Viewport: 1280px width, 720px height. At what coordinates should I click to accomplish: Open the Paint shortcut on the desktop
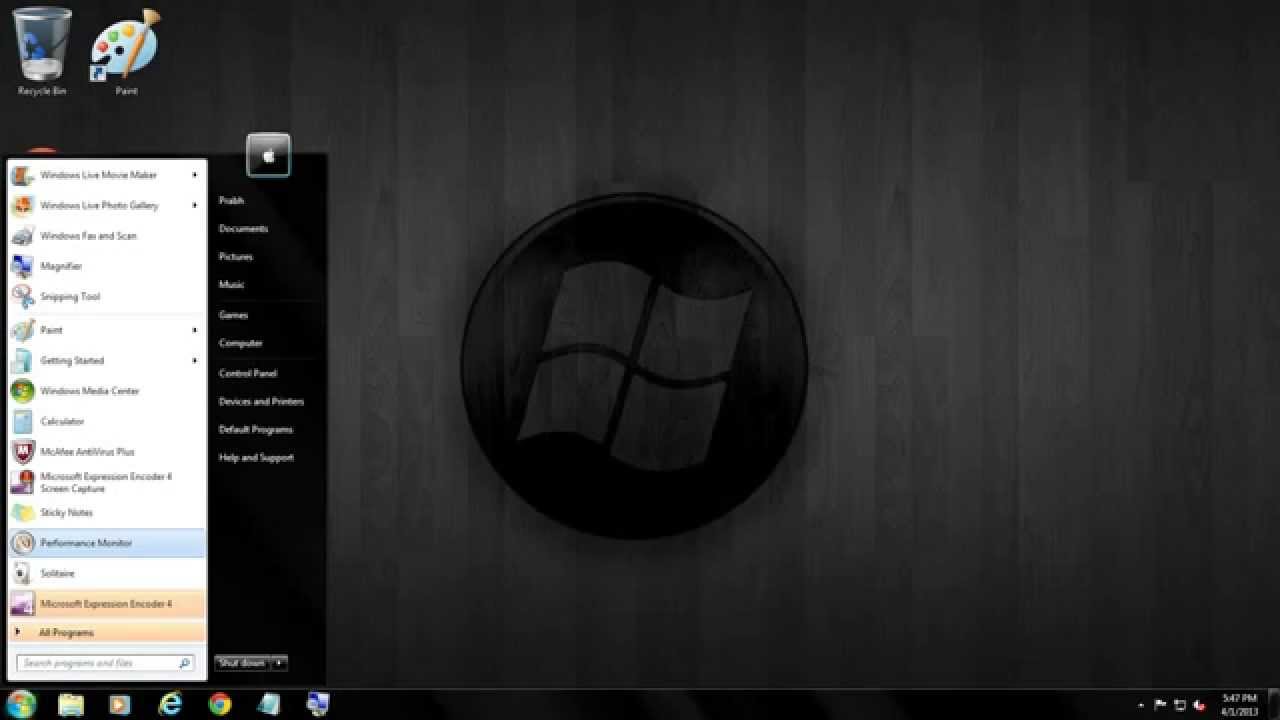(x=126, y=51)
